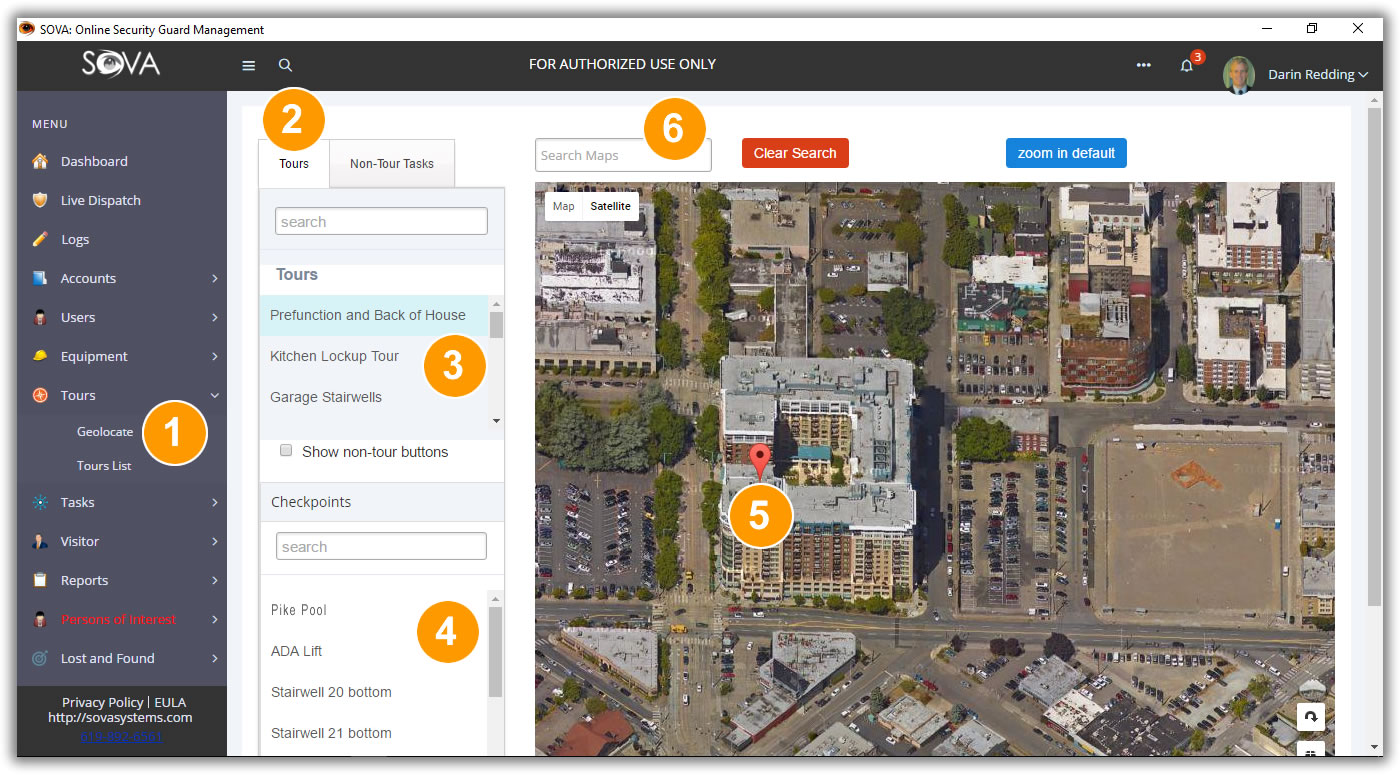This screenshot has height=775, width=1400.
Task: Toggle the hamburger menu icon
Action: (x=249, y=65)
